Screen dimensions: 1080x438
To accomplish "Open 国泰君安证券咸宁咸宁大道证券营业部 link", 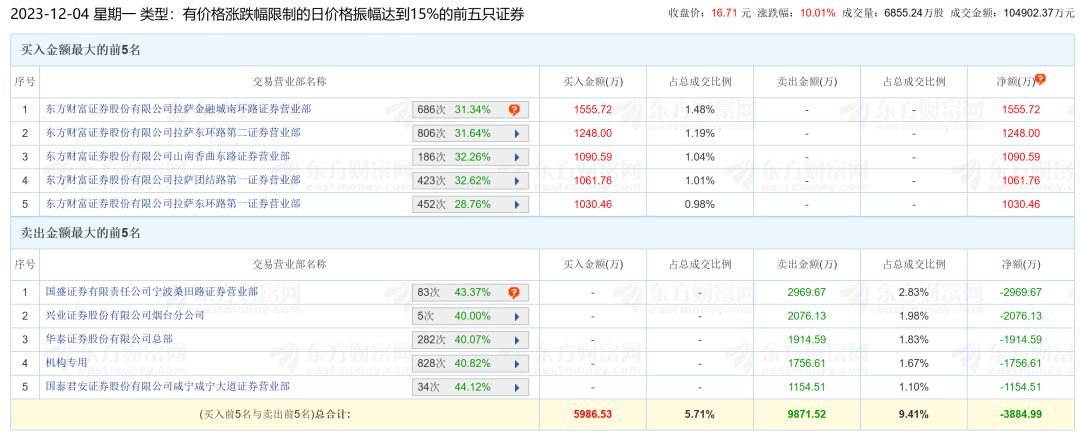I will (x=167, y=386).
